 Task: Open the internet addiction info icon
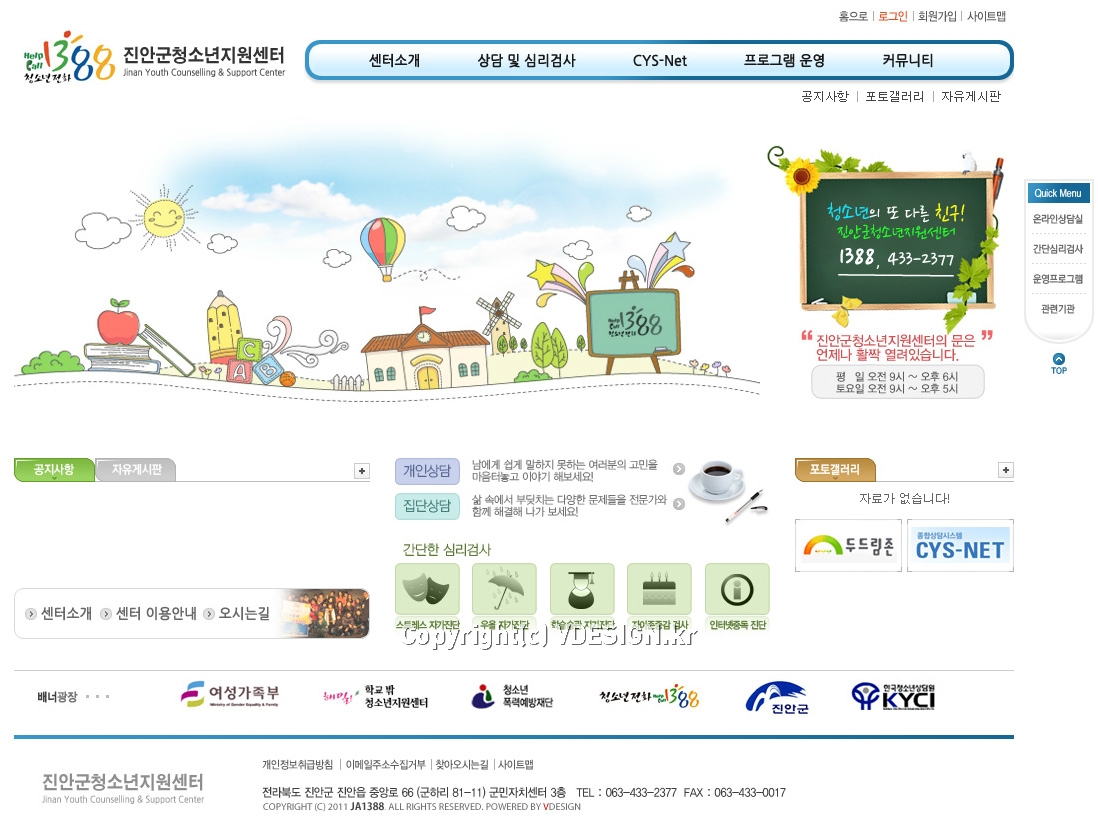pos(737,590)
